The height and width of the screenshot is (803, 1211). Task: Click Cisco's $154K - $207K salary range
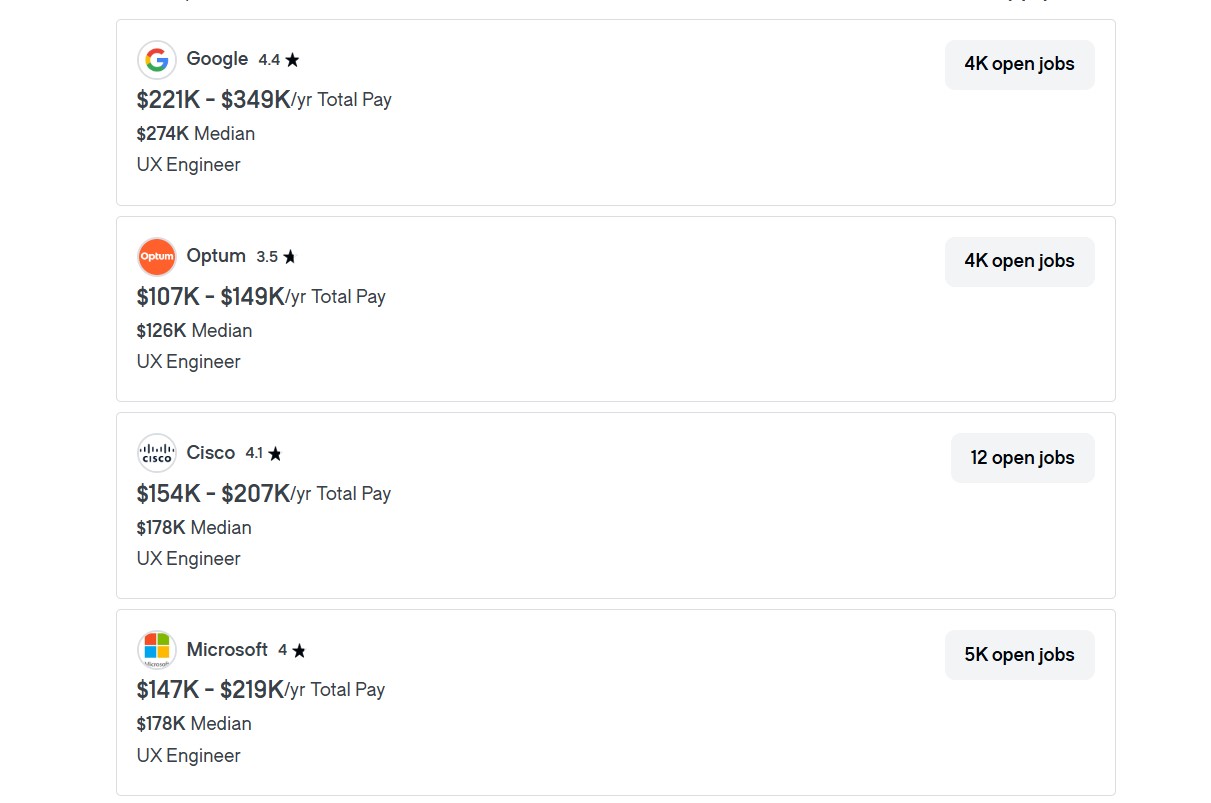click(213, 494)
